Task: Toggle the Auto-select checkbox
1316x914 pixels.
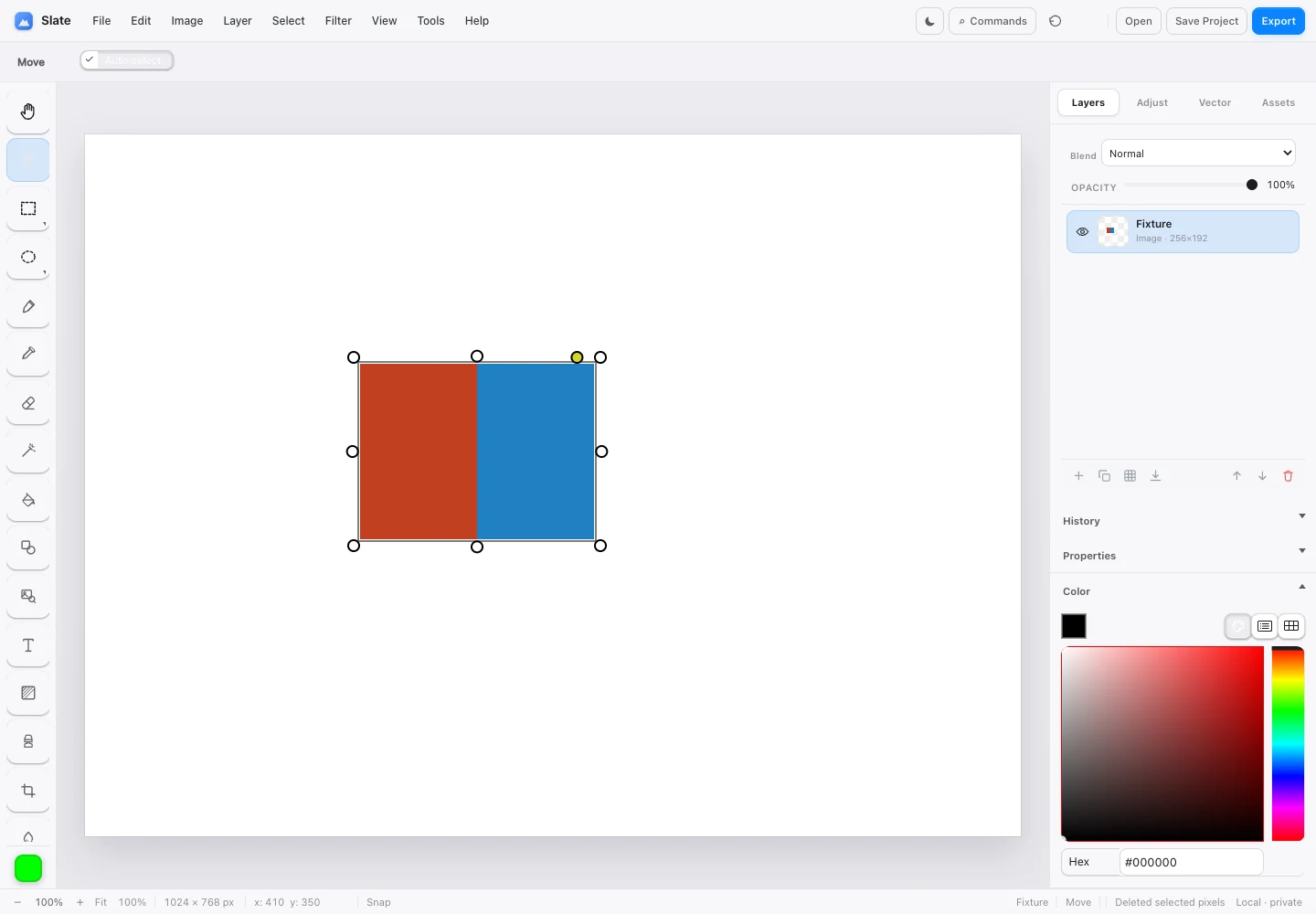Action: click(90, 60)
